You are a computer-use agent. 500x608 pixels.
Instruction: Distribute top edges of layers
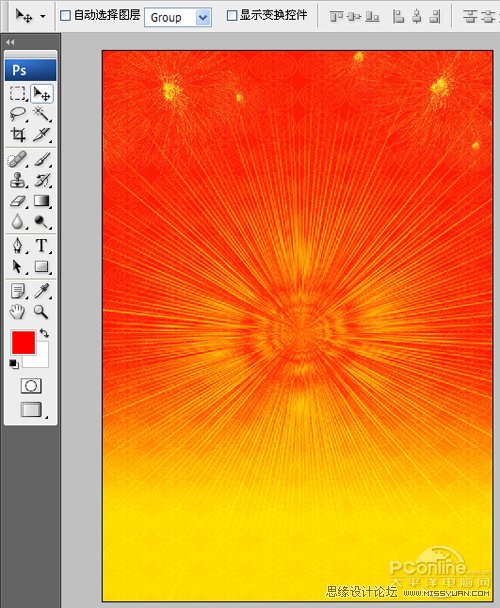[x=470, y=16]
